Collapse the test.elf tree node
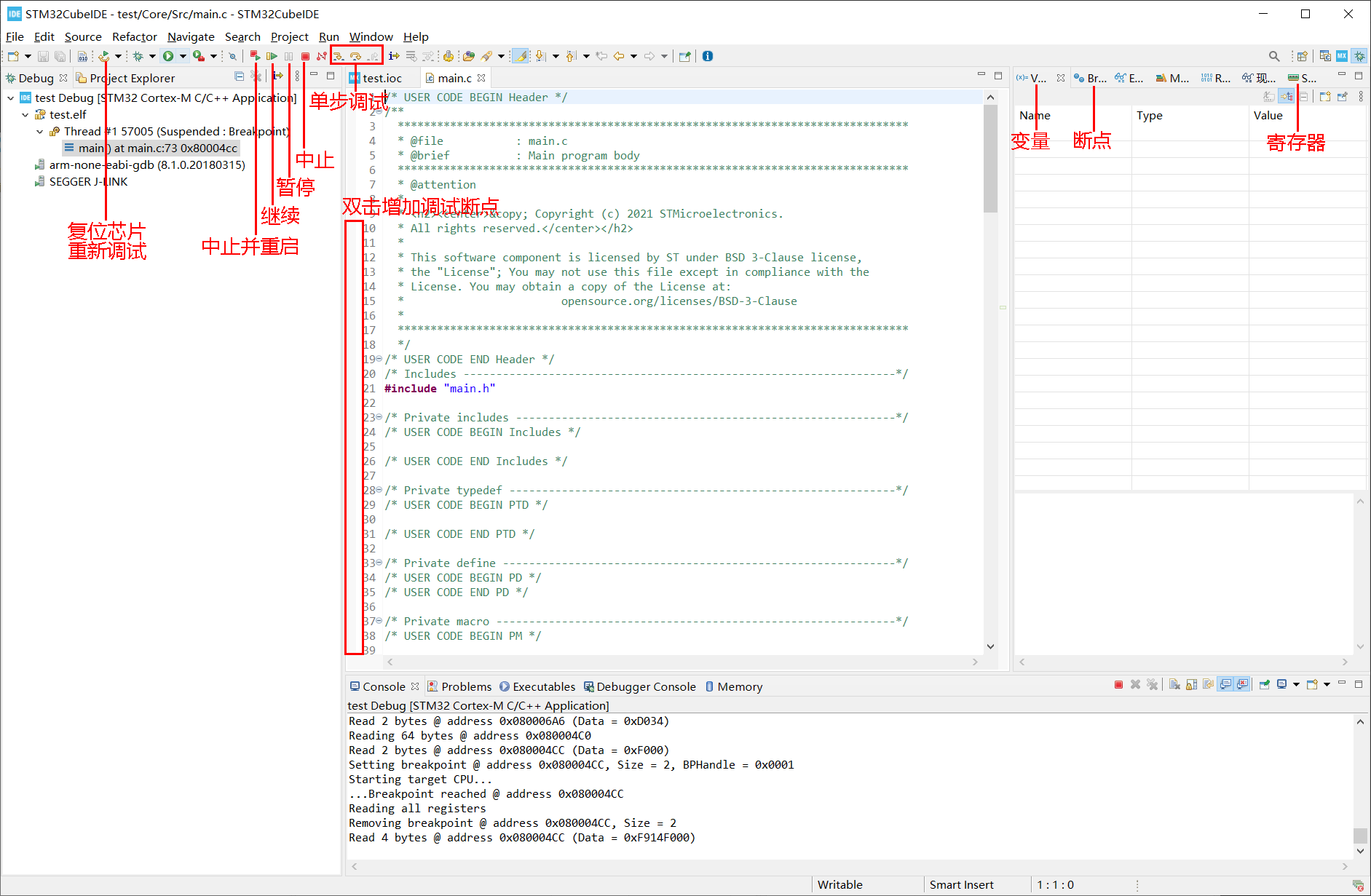This screenshot has height=896, width=1371. click(25, 114)
